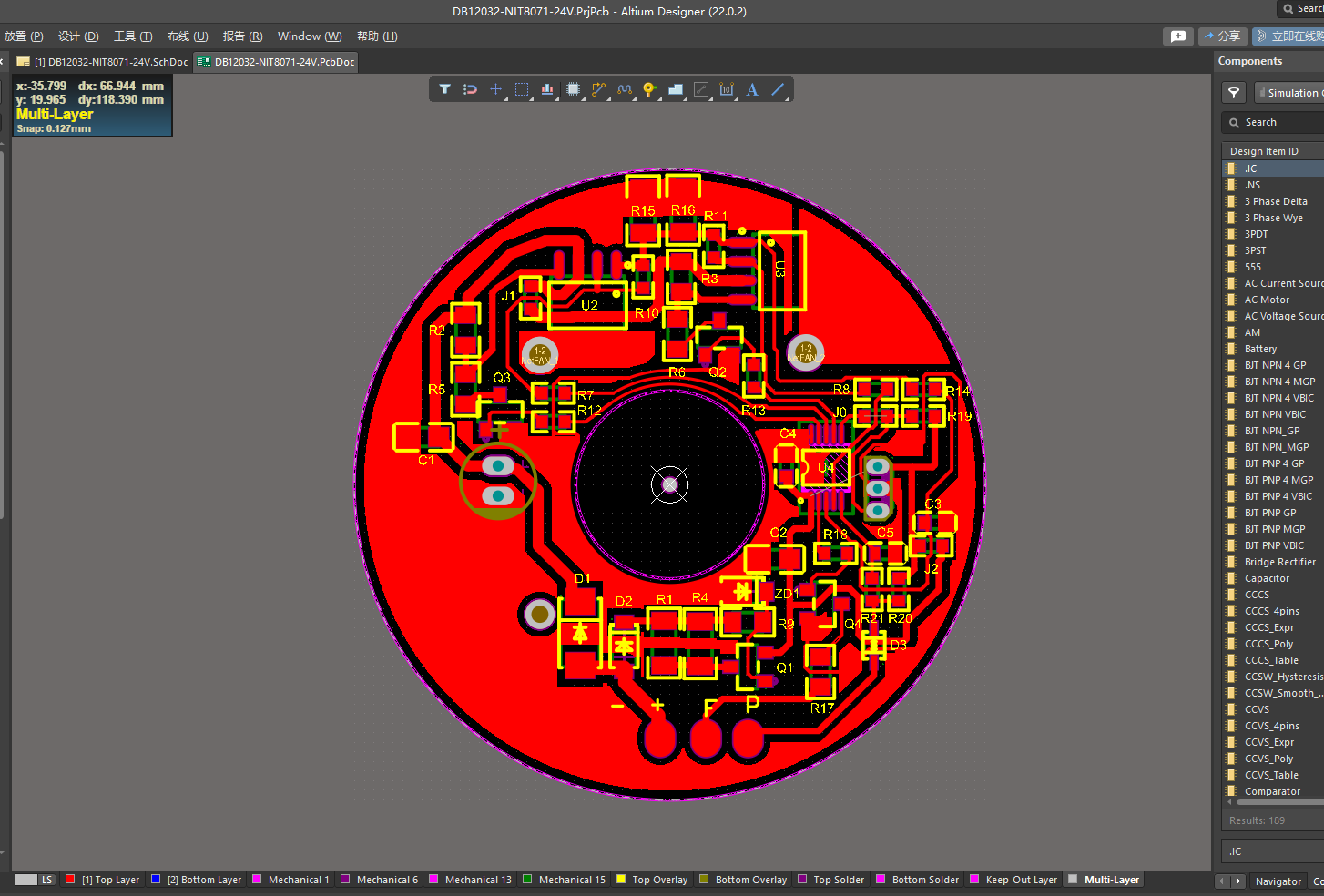Click the filter funnel in Components panel
The height and width of the screenshot is (896, 1324).
(1234, 93)
